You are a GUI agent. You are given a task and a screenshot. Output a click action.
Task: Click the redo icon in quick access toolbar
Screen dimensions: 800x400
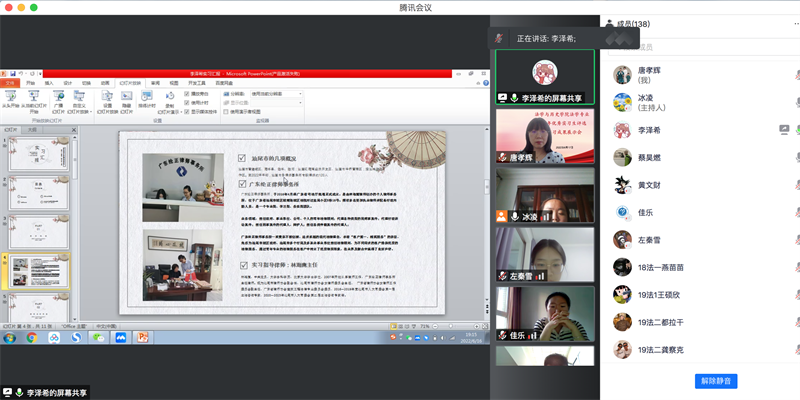coord(32,74)
